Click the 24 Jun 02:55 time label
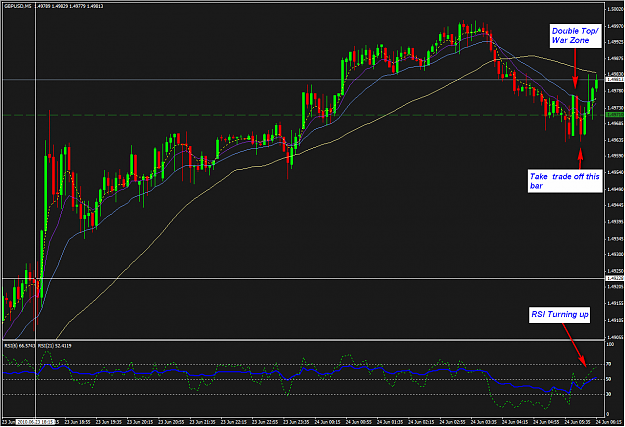The width and height of the screenshot is (625, 427). pos(452,422)
